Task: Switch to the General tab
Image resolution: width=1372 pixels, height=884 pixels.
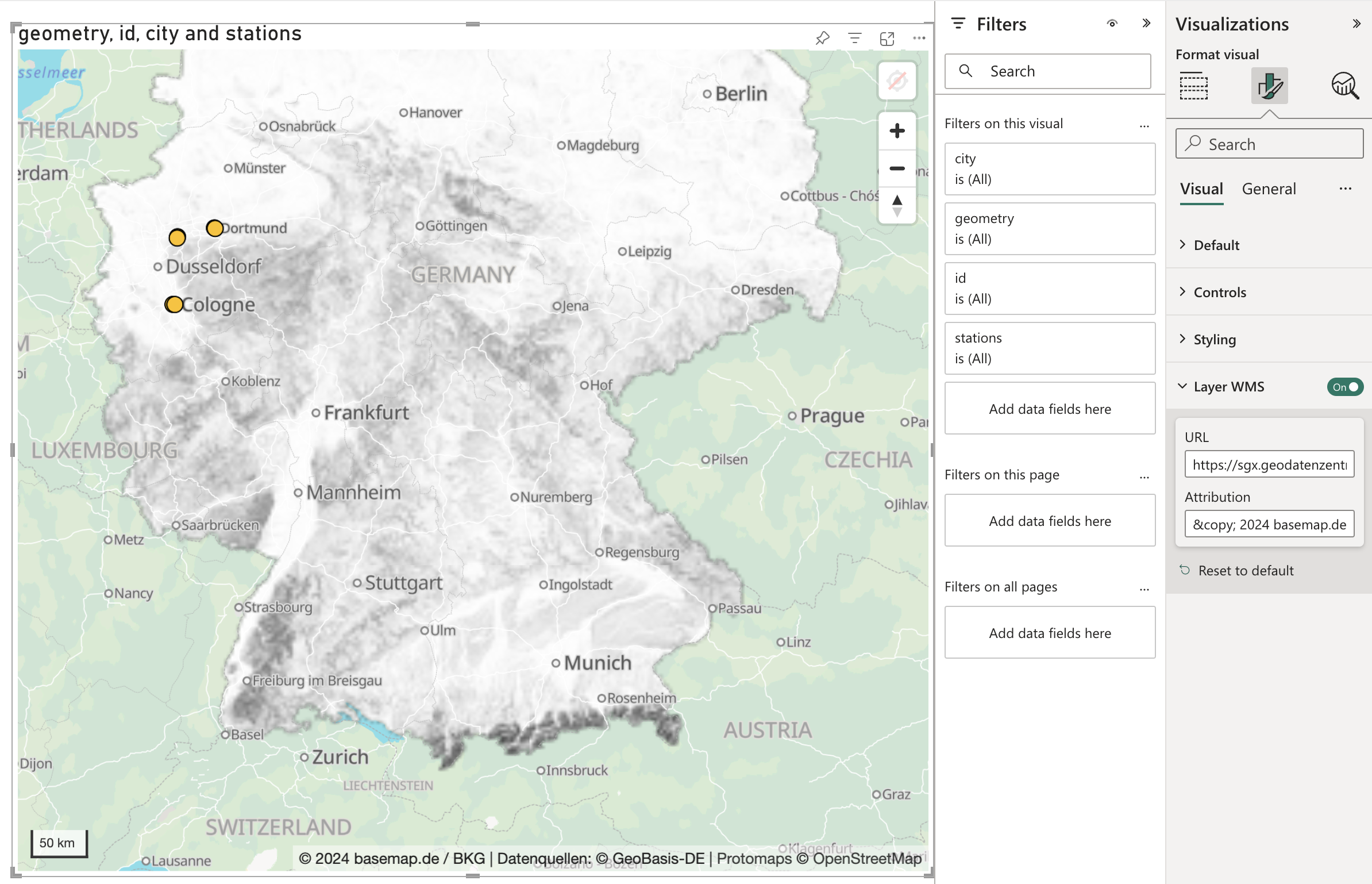Action: click(1268, 189)
